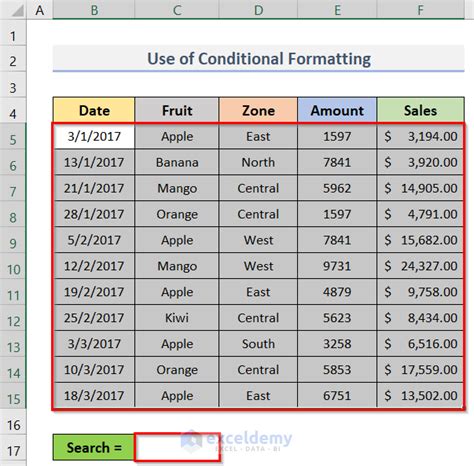The width and height of the screenshot is (474, 466).
Task: Click the sales cell $3,920.00
Action: point(420,162)
